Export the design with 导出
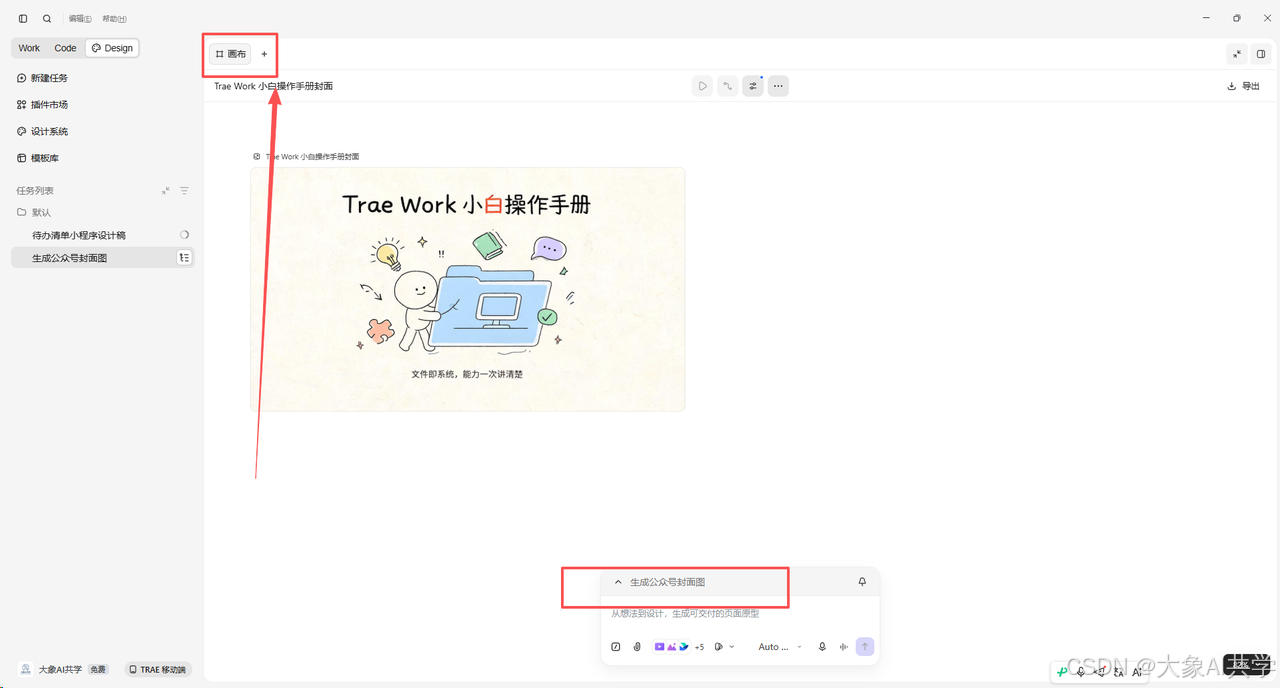 [1244, 86]
